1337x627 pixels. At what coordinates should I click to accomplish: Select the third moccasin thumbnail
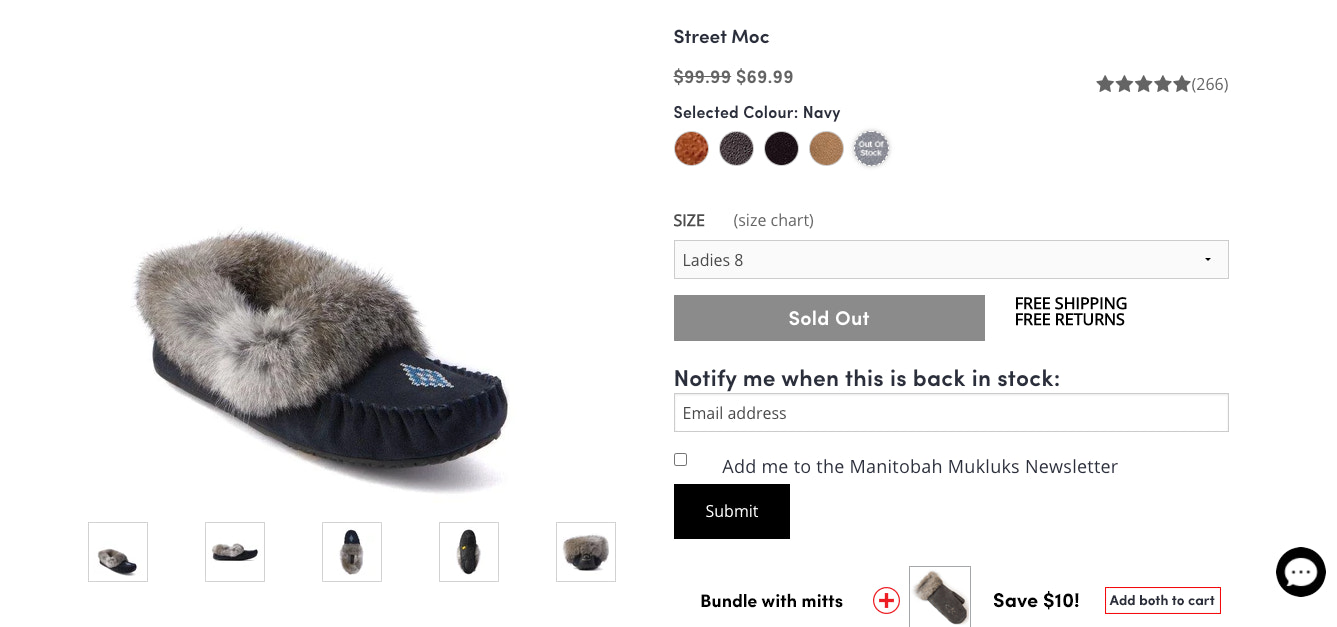(351, 551)
